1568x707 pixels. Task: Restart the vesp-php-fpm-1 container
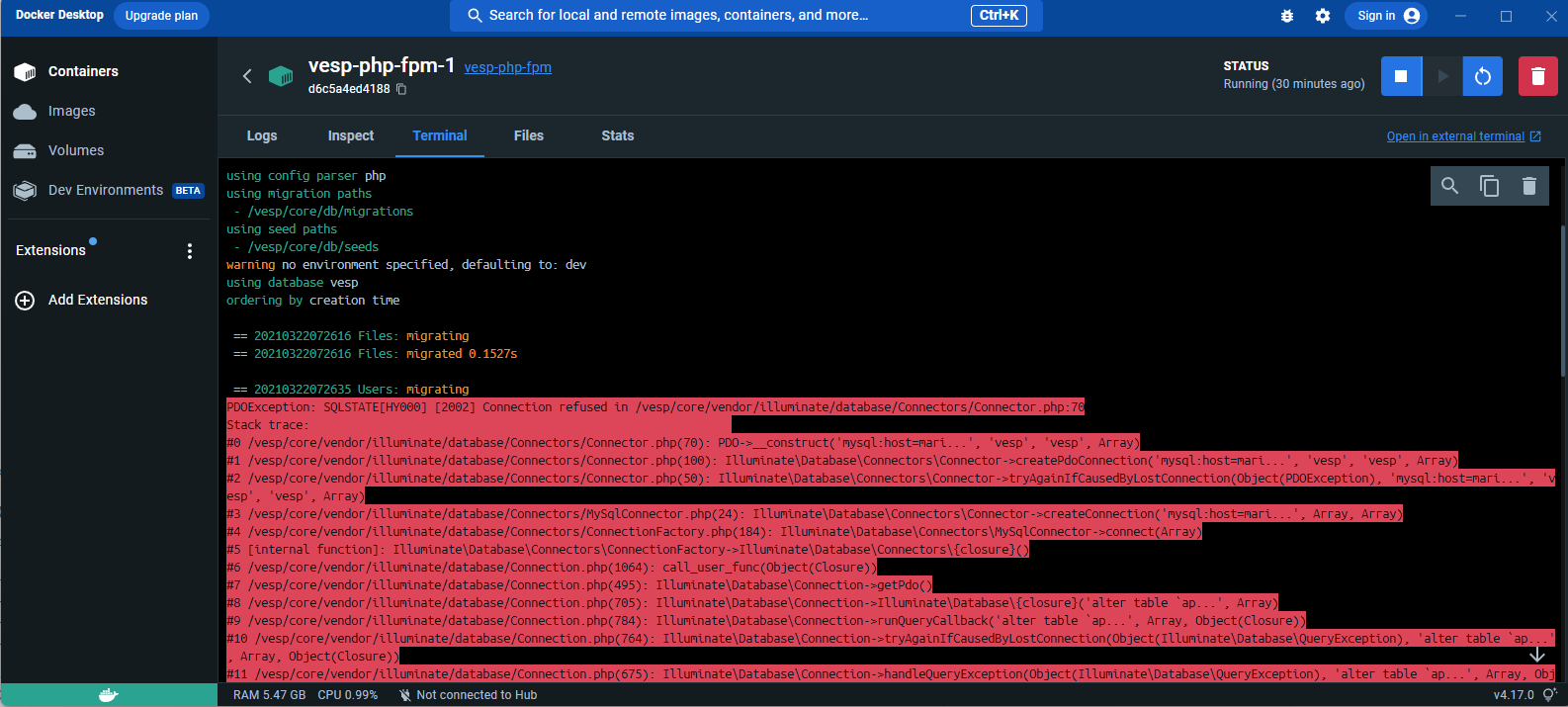1483,76
